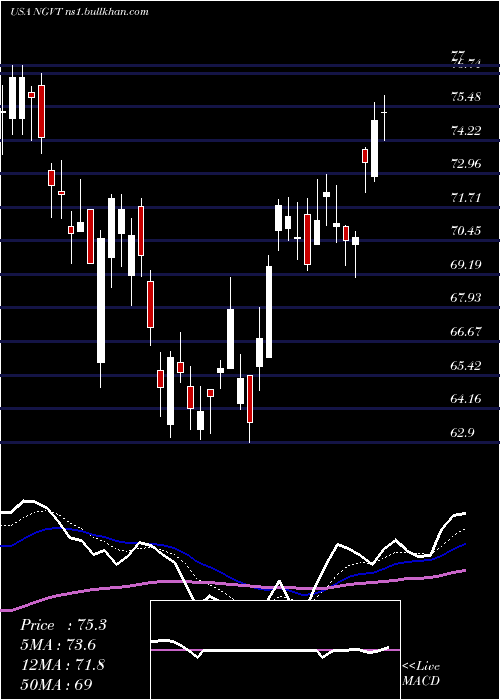Click the 72.96 price axis label
Screen dimensions: 500x700
point(466,164)
